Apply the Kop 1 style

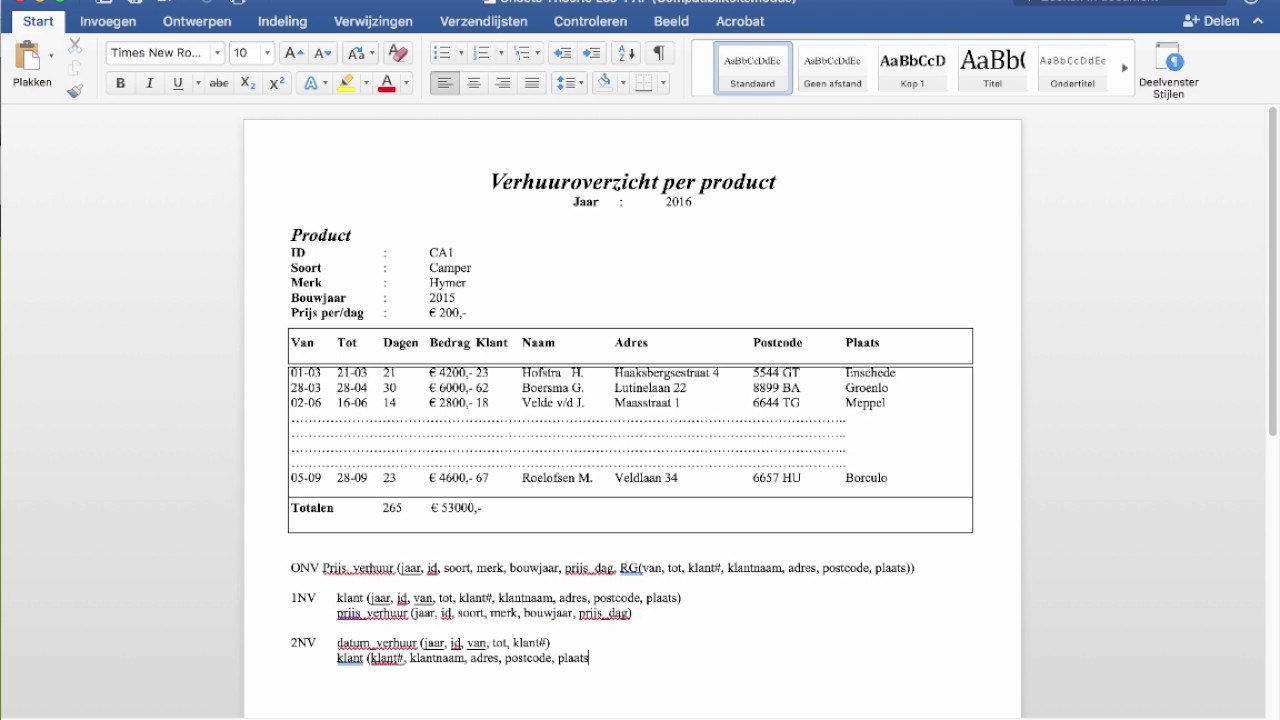913,68
